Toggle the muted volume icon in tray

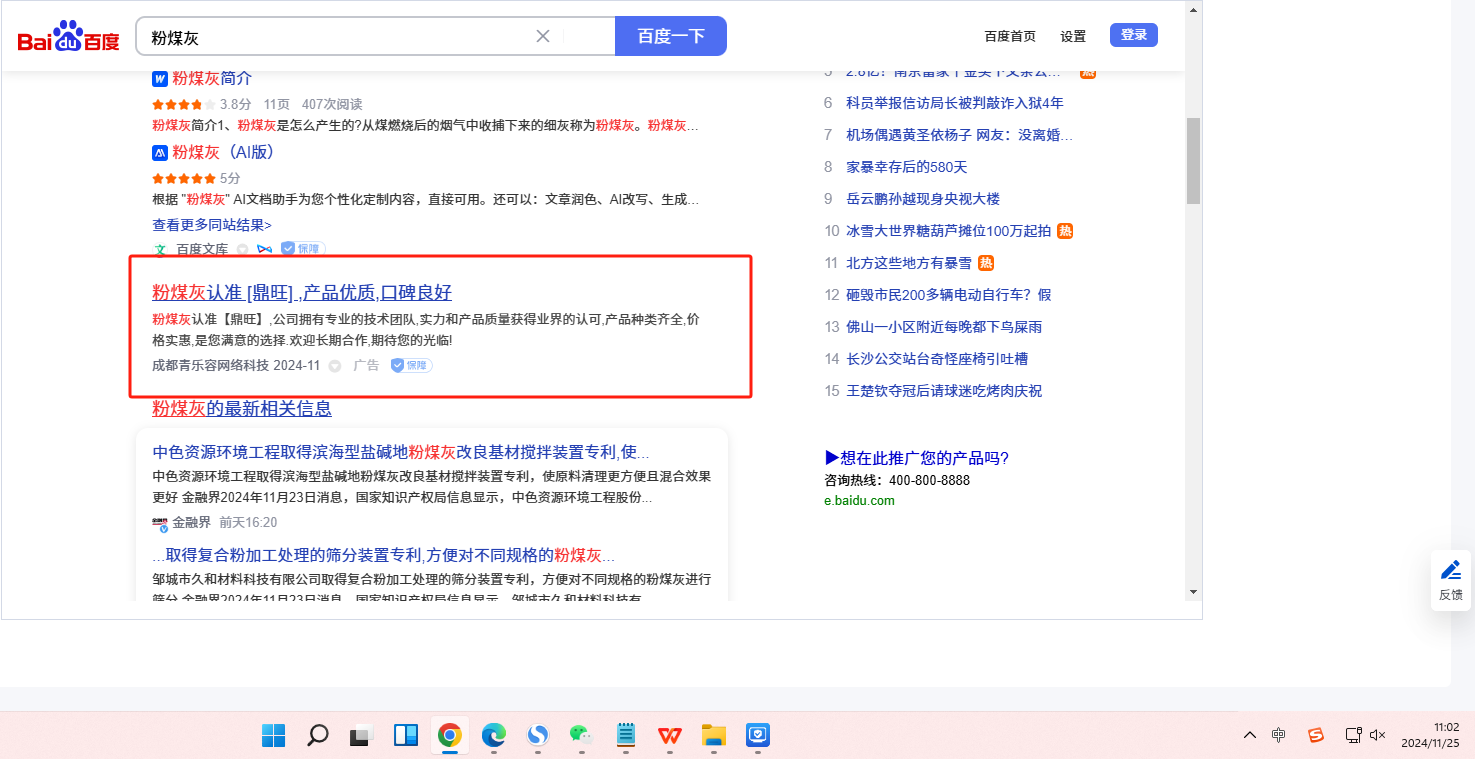tap(1377, 735)
